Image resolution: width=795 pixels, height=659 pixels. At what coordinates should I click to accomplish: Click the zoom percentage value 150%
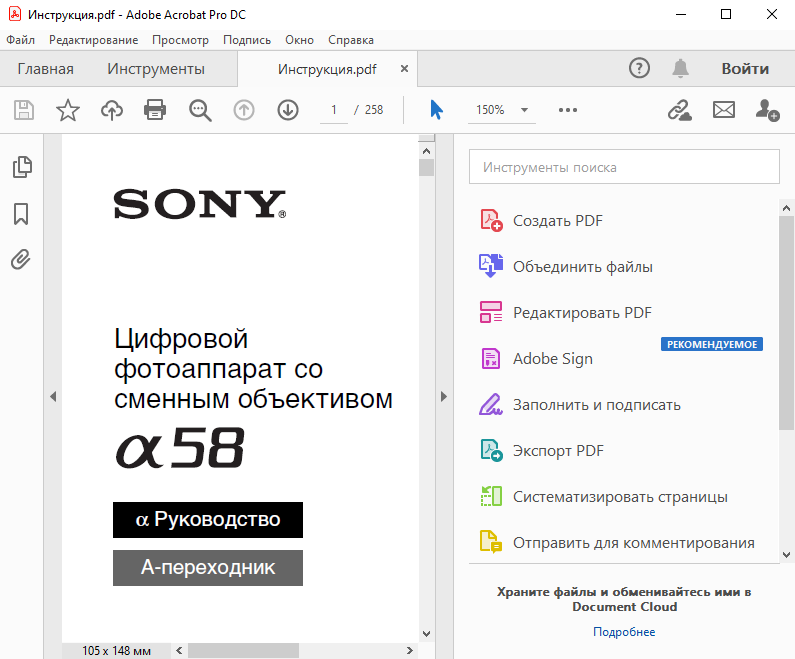point(490,110)
